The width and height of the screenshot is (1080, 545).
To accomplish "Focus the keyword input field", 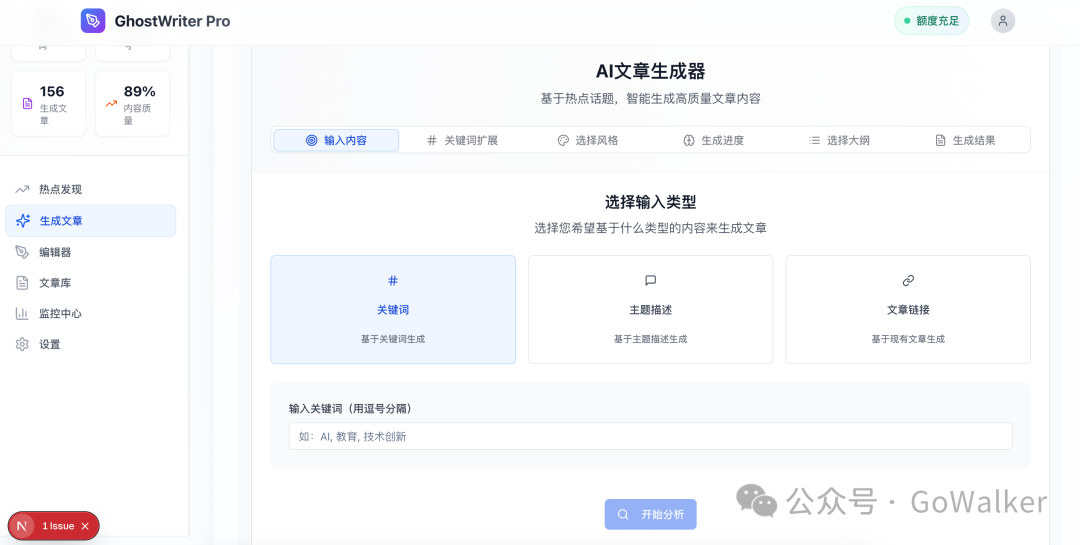I will pos(650,436).
